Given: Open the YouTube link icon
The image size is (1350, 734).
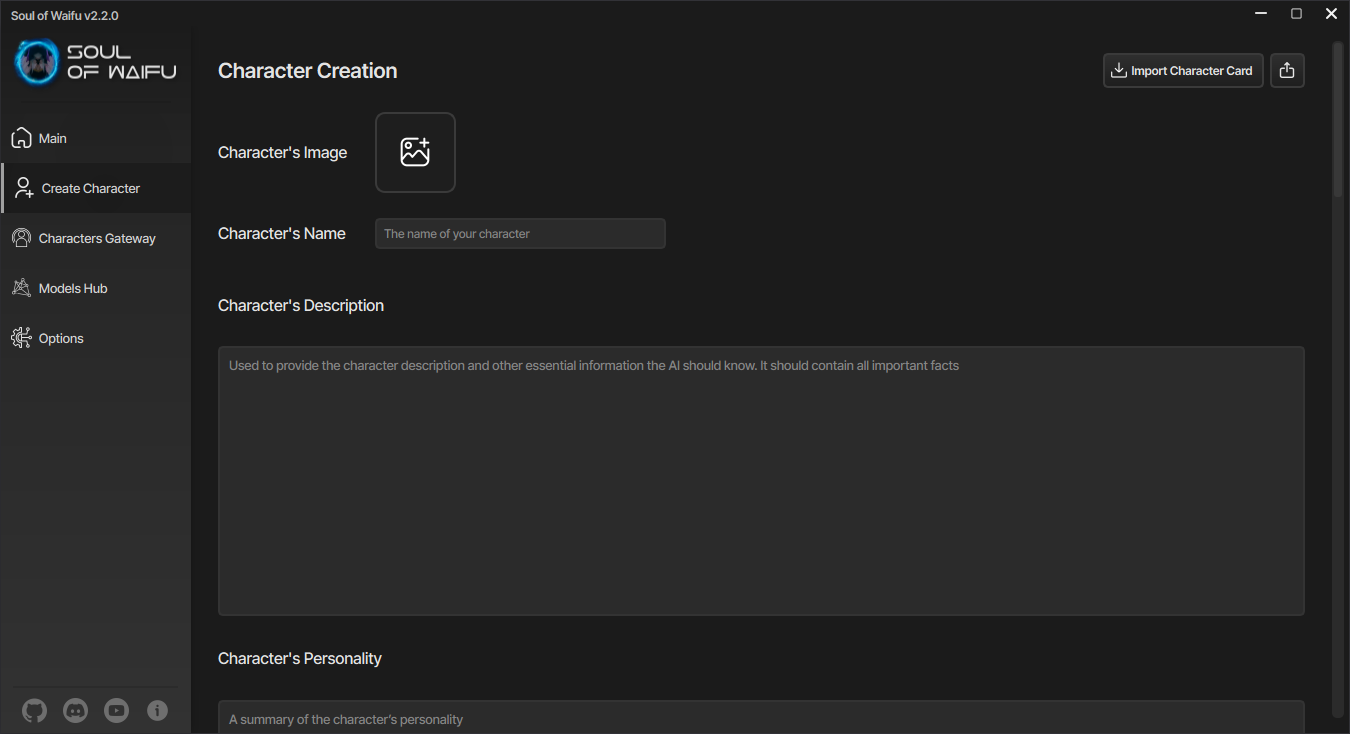Looking at the screenshot, I should click(116, 711).
